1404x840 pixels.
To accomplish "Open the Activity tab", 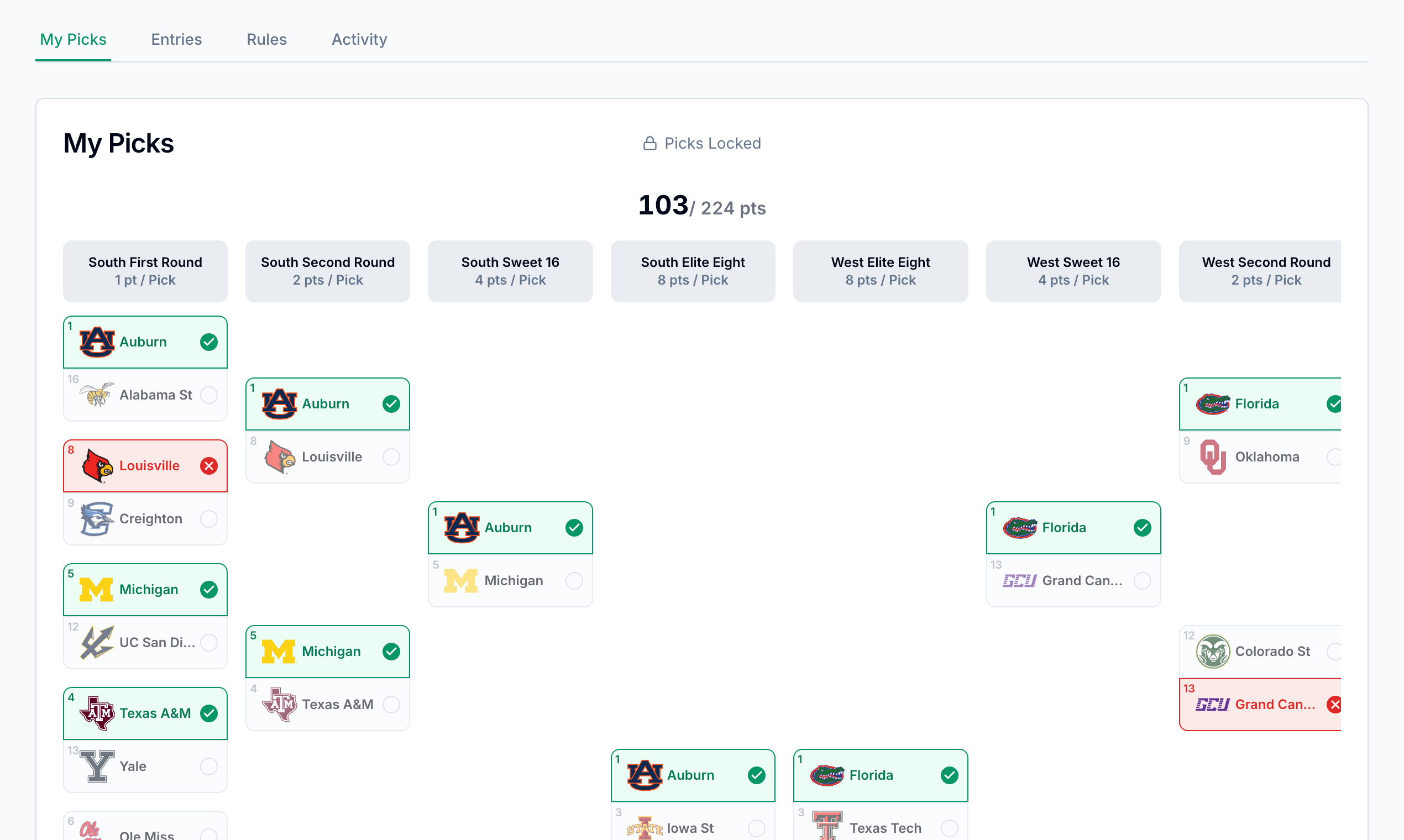I will [359, 40].
